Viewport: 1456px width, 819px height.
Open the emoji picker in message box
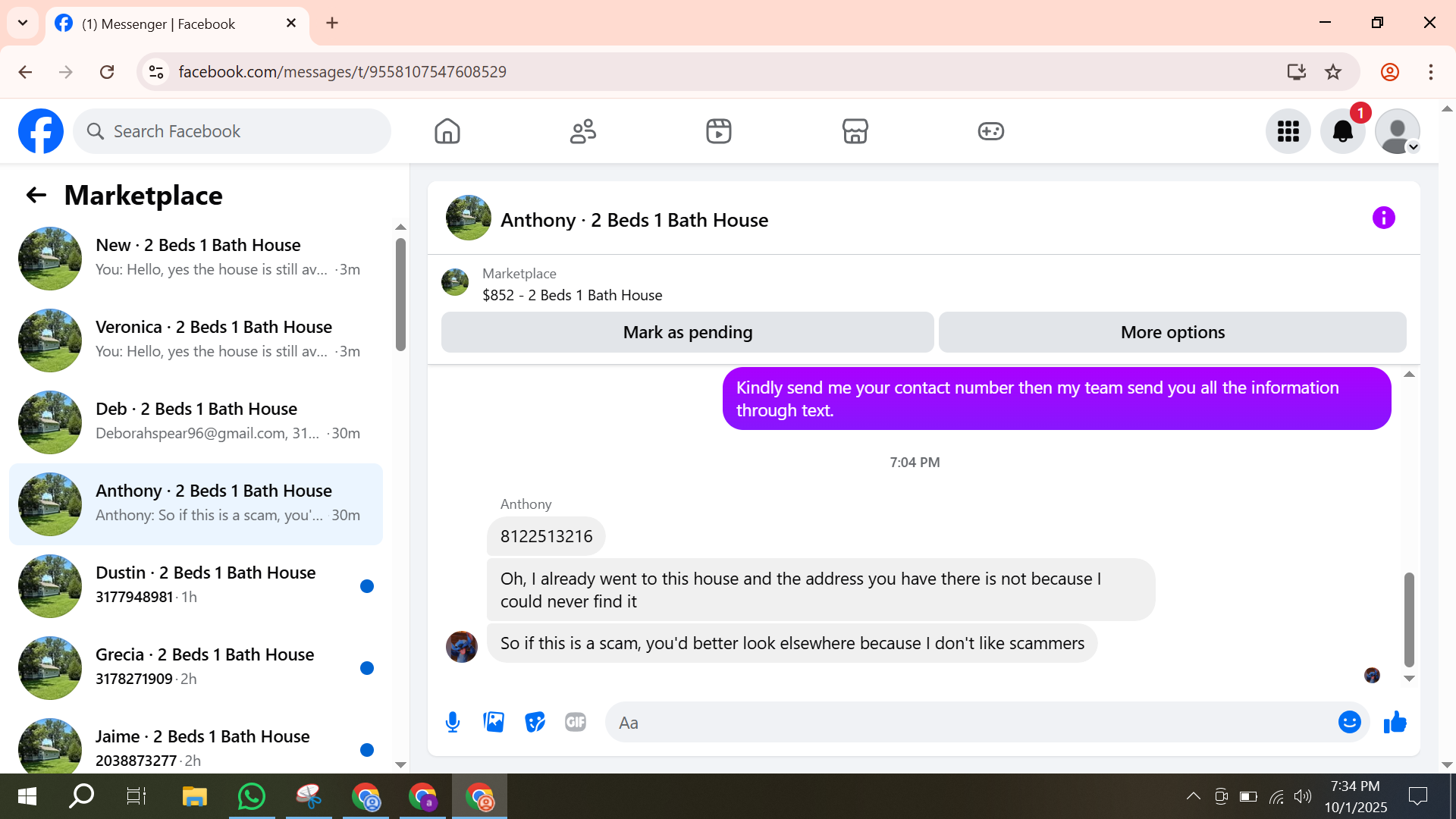point(1350,722)
